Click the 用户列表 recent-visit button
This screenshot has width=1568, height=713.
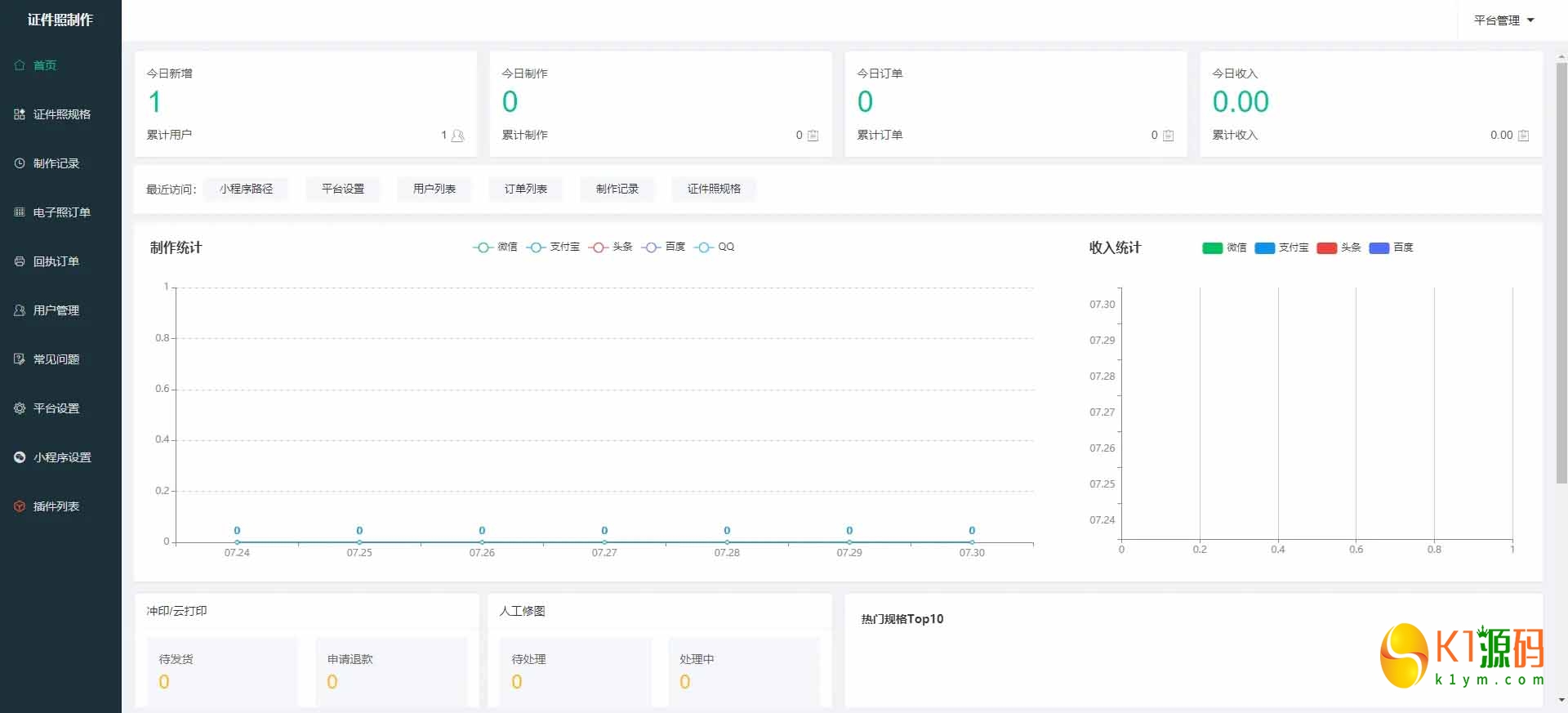[x=434, y=189]
